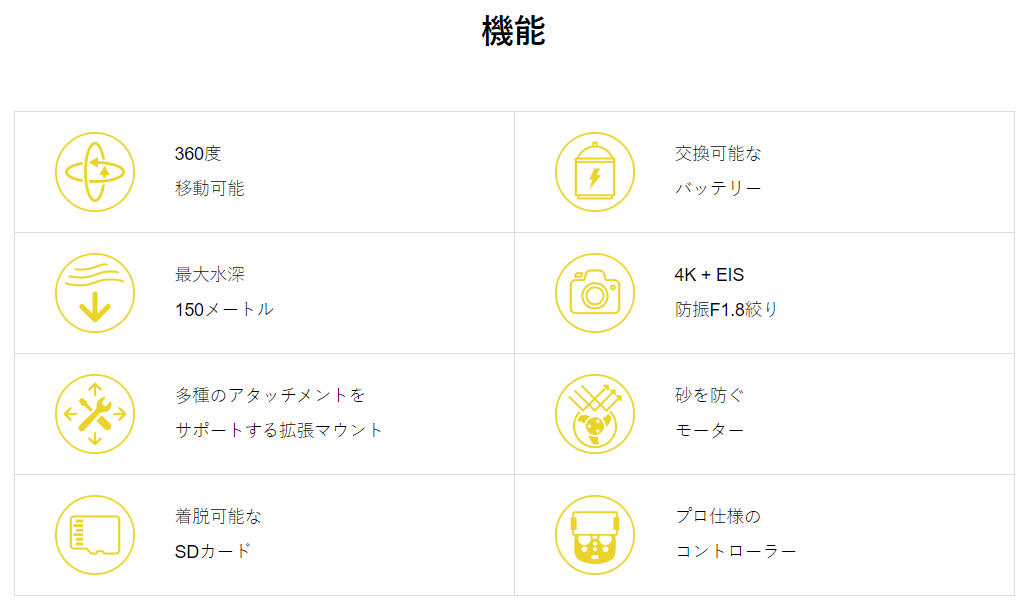Click サポートする拡張マウント text
The height and width of the screenshot is (609, 1027).
(x=278, y=430)
